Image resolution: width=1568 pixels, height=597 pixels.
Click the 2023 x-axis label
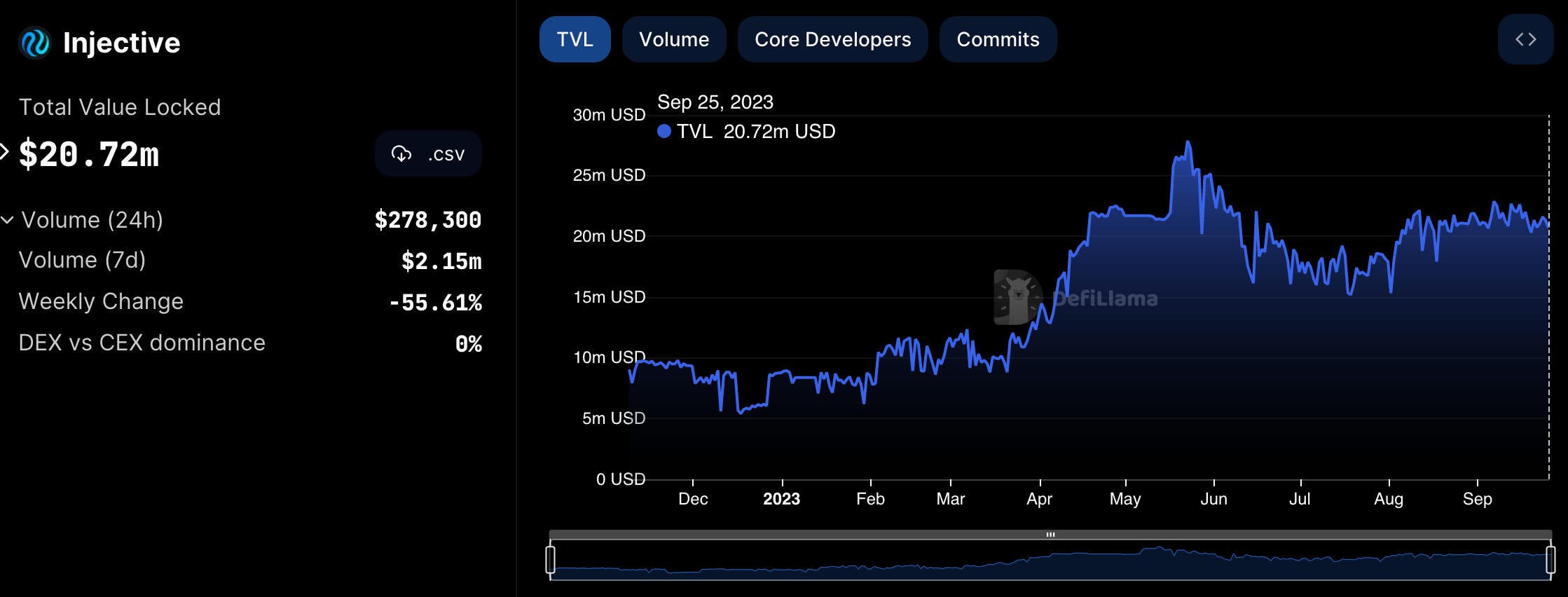click(x=781, y=499)
